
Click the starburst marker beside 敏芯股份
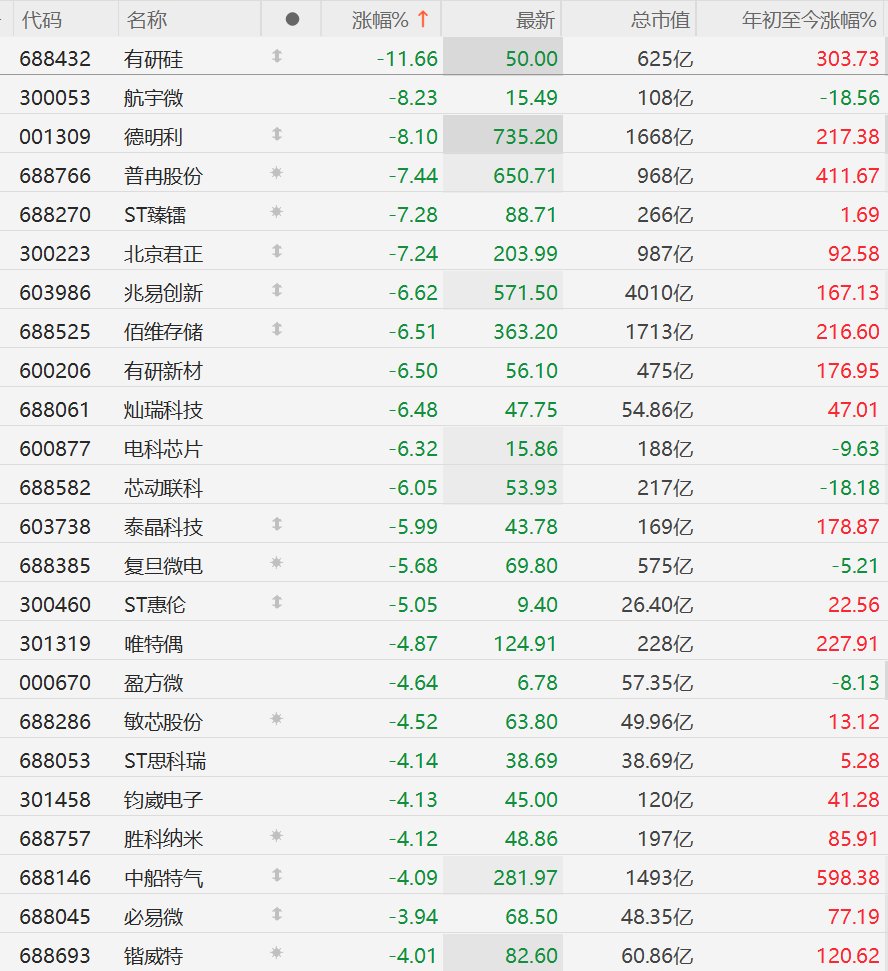[x=277, y=719]
